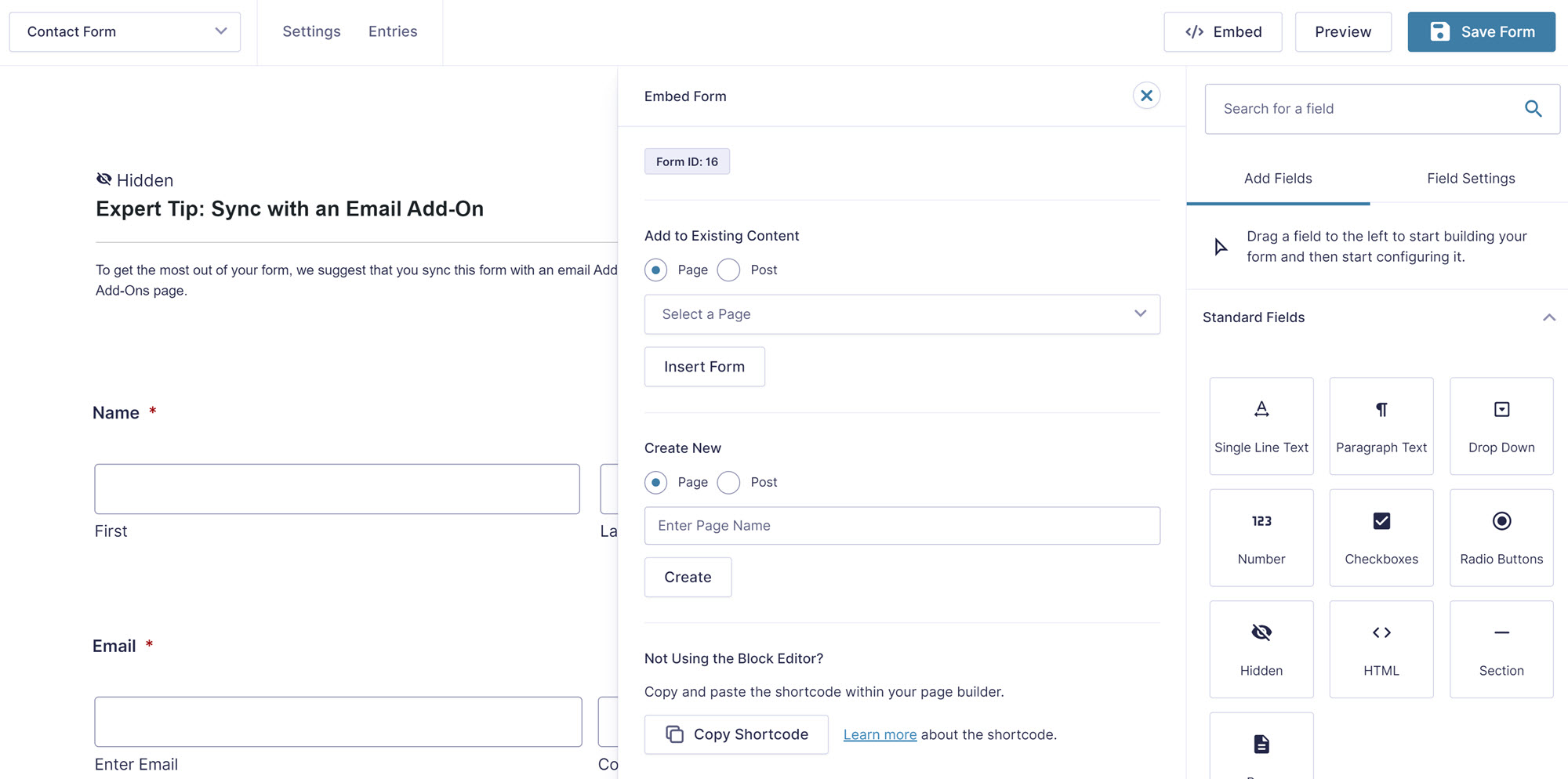The height and width of the screenshot is (779, 1568).
Task: Add a Hidden field from Standard Fields
Action: pyautogui.click(x=1261, y=649)
